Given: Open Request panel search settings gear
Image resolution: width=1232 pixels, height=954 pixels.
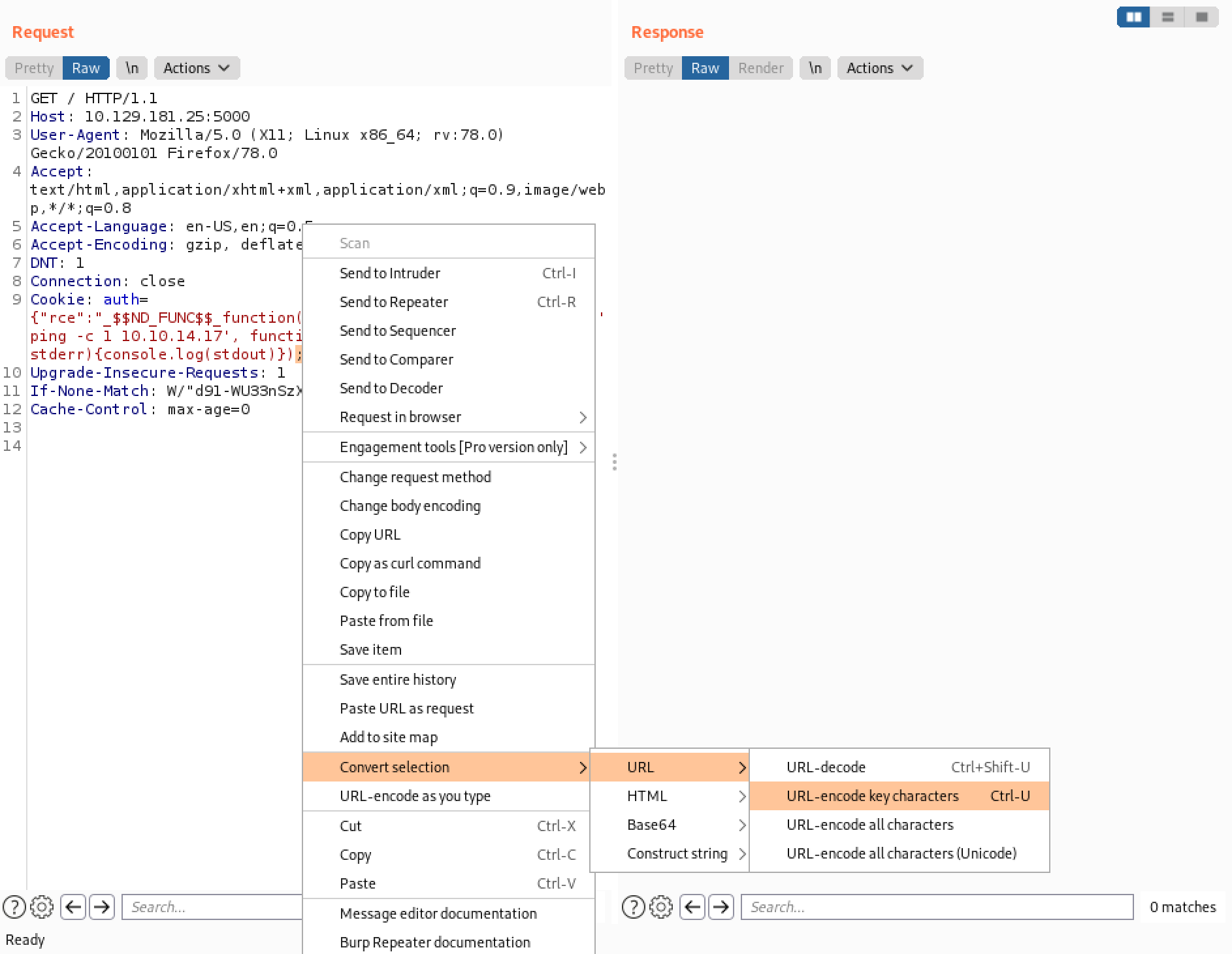Looking at the screenshot, I should click(x=42, y=907).
